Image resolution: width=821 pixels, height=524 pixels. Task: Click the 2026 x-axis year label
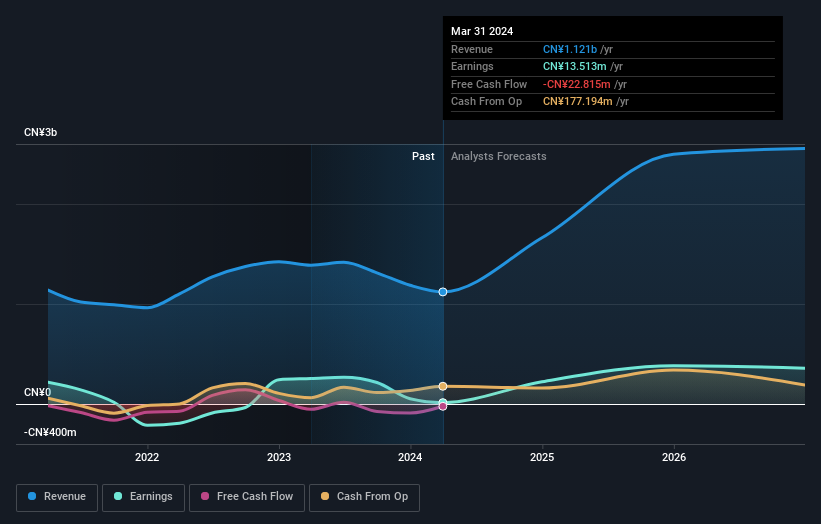[674, 458]
